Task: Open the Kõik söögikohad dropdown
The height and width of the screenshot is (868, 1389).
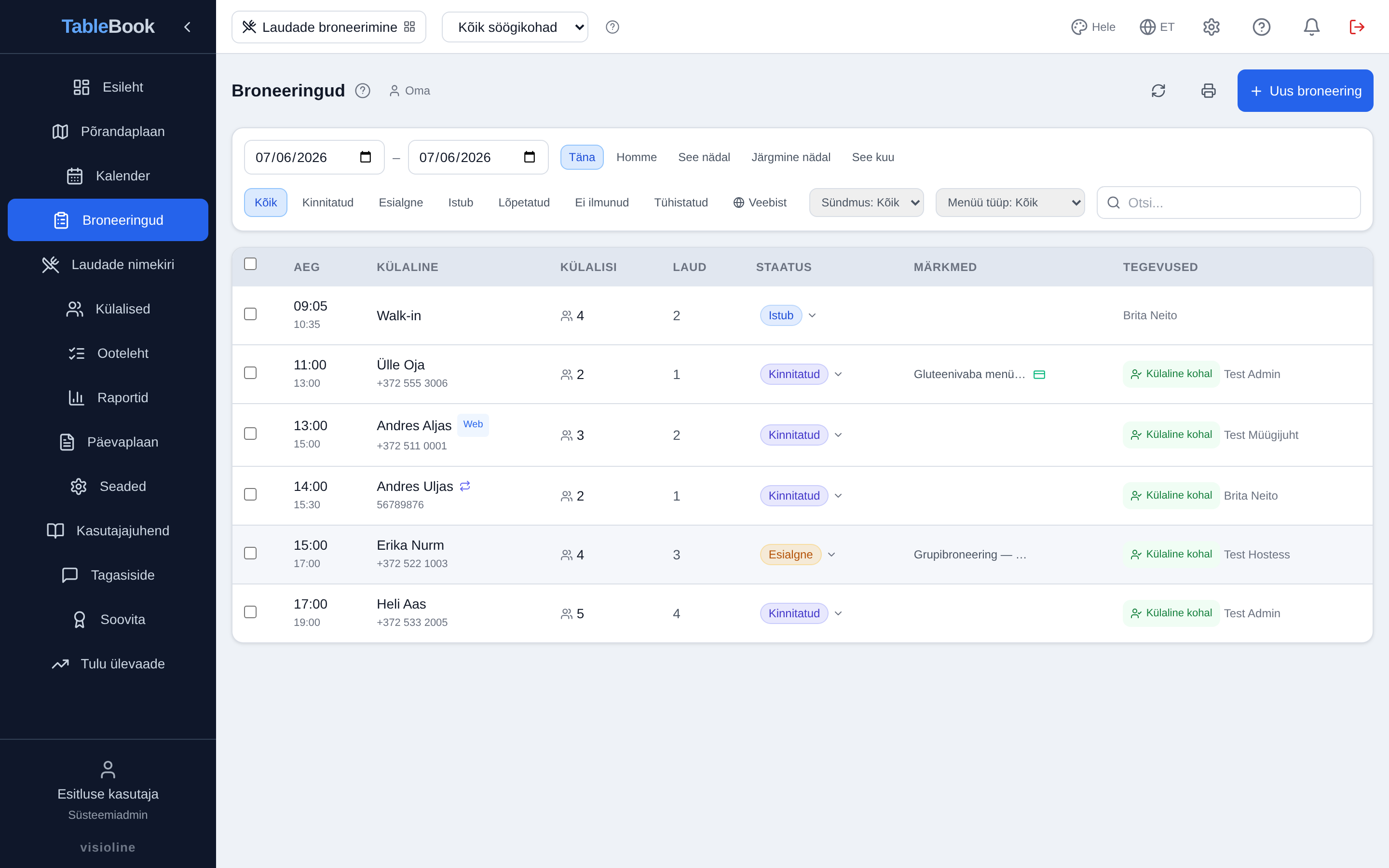Action: coord(515,27)
